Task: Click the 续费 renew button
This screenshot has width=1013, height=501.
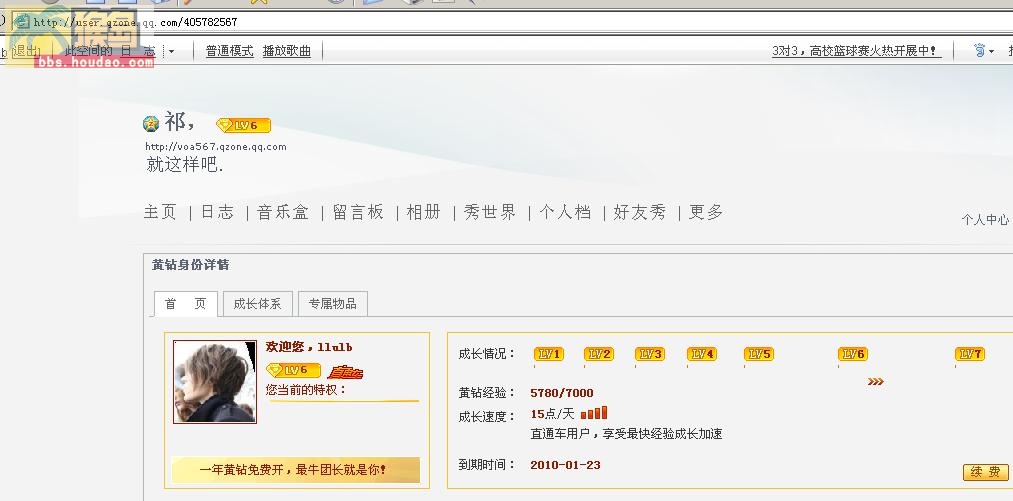Action: tap(985, 473)
